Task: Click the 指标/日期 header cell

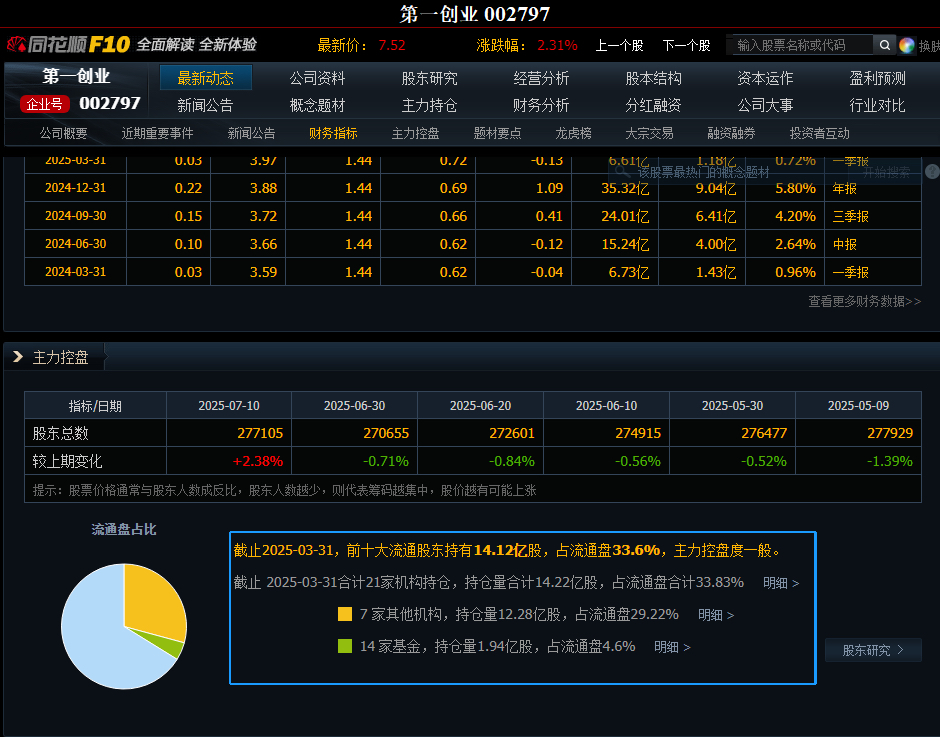Action: click(95, 406)
